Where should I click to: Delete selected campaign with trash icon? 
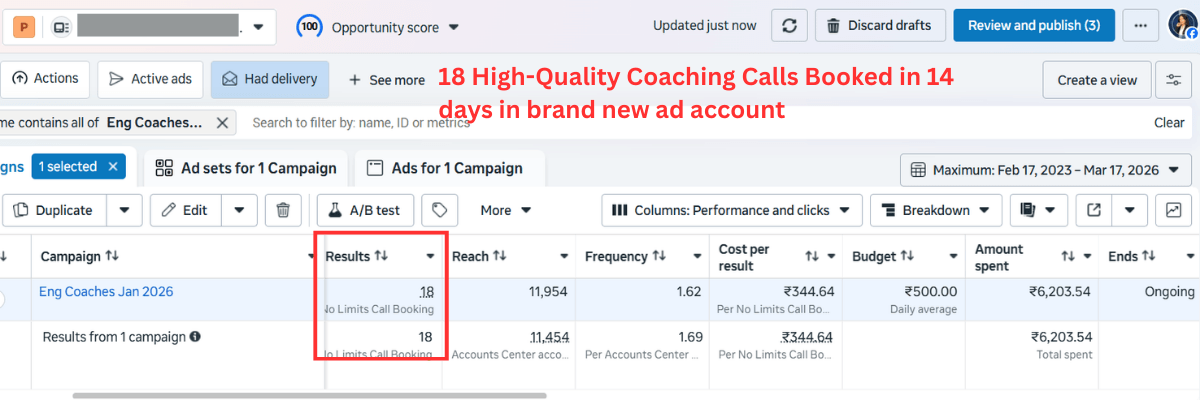(x=283, y=210)
